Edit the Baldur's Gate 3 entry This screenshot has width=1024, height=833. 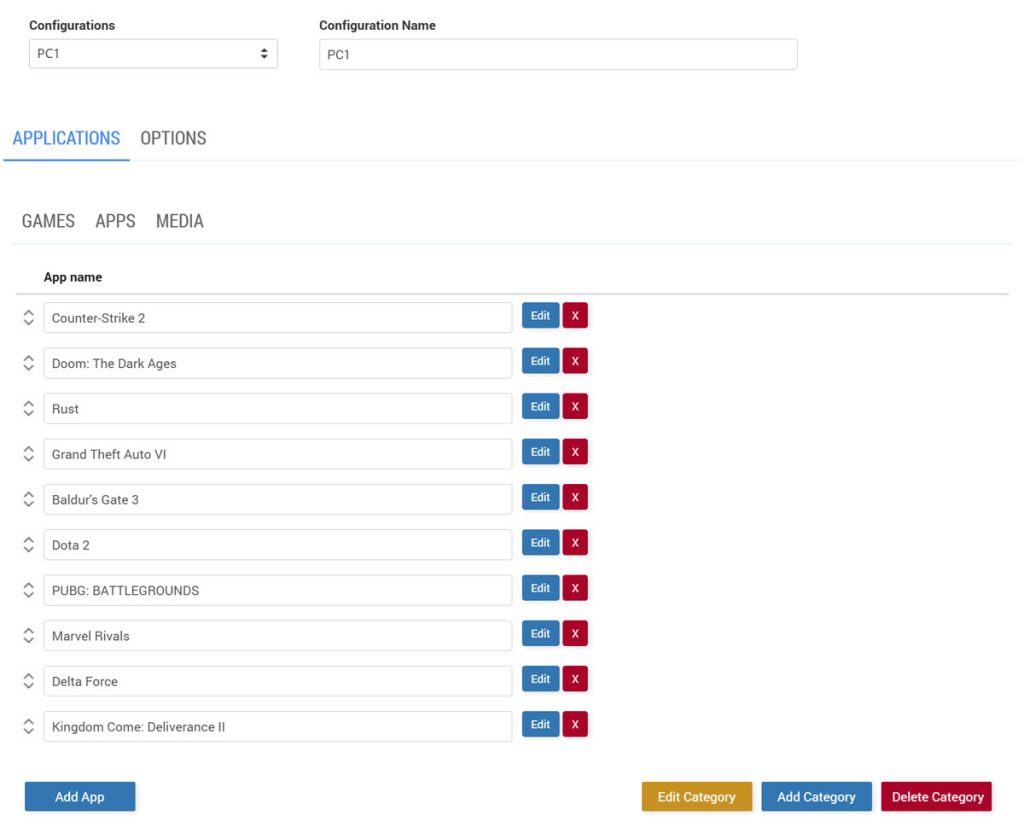click(540, 497)
